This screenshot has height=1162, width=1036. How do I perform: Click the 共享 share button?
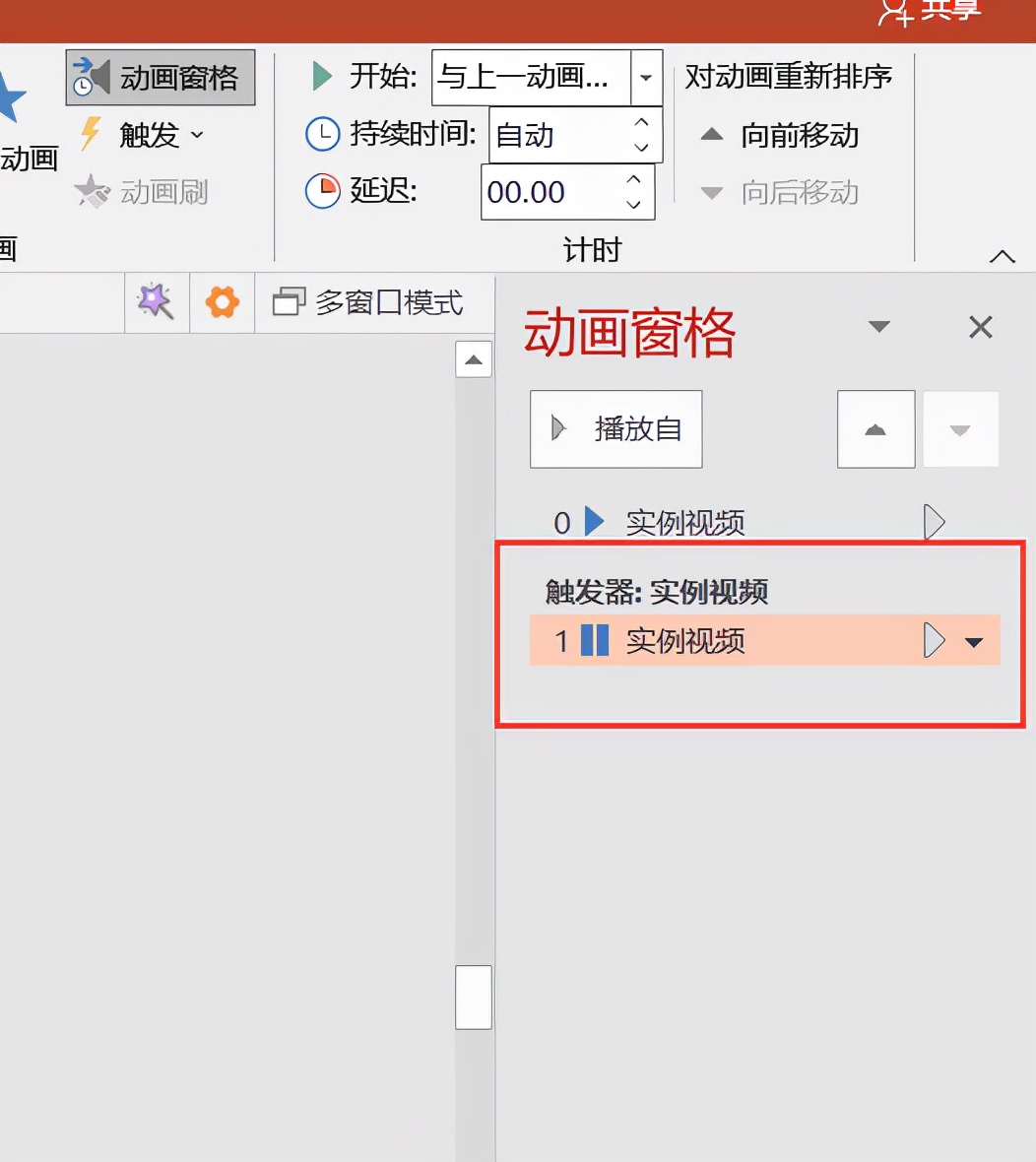(x=932, y=13)
